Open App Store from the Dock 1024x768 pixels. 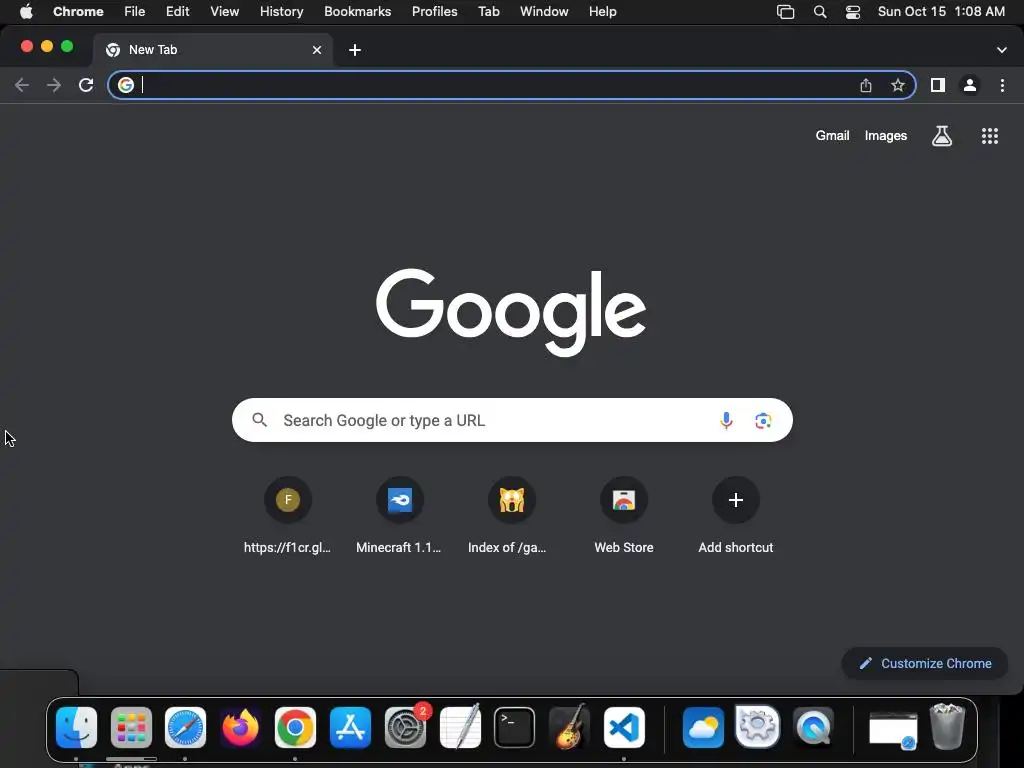point(351,727)
